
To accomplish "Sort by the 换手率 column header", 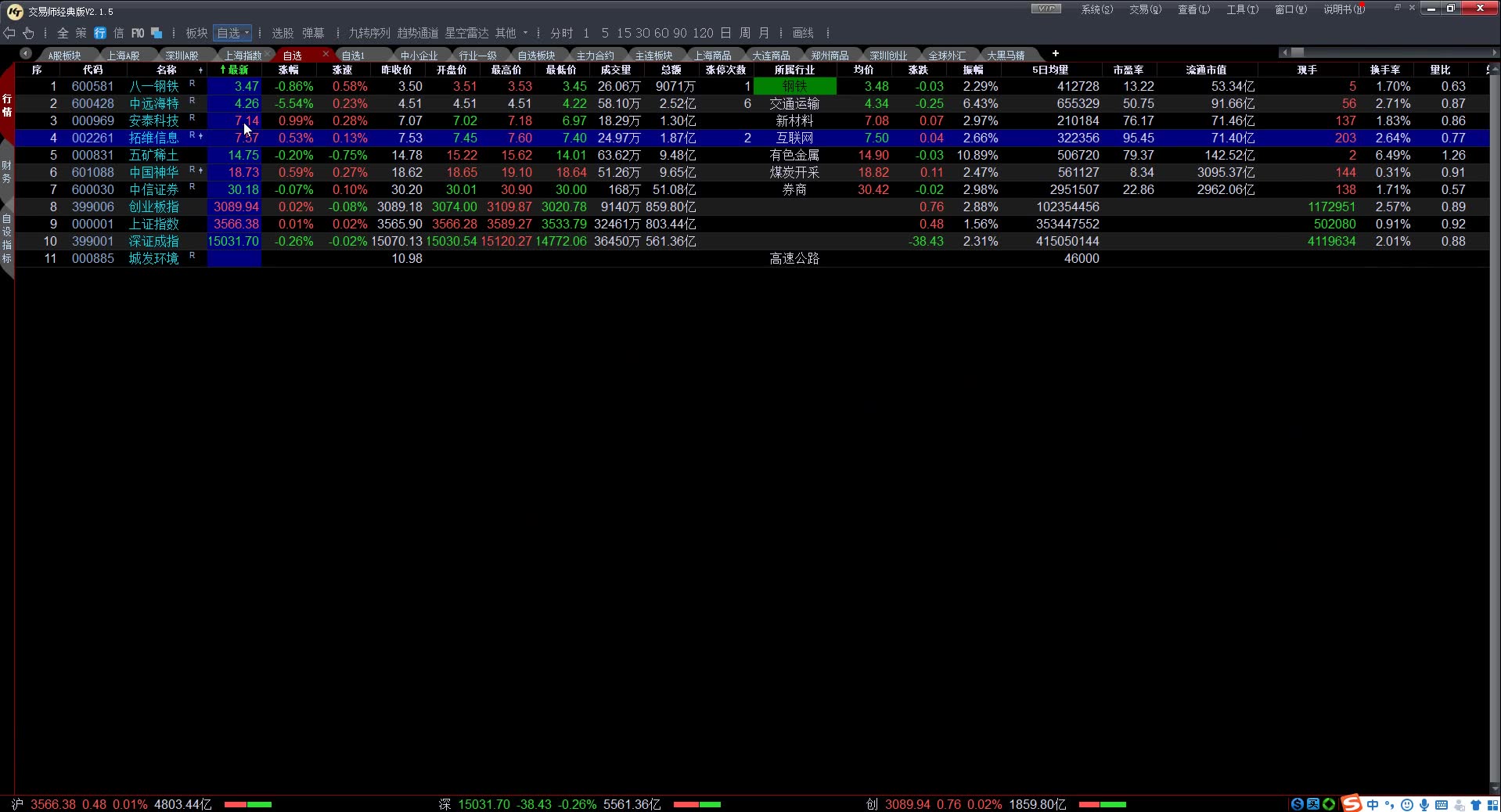I will tap(1385, 70).
